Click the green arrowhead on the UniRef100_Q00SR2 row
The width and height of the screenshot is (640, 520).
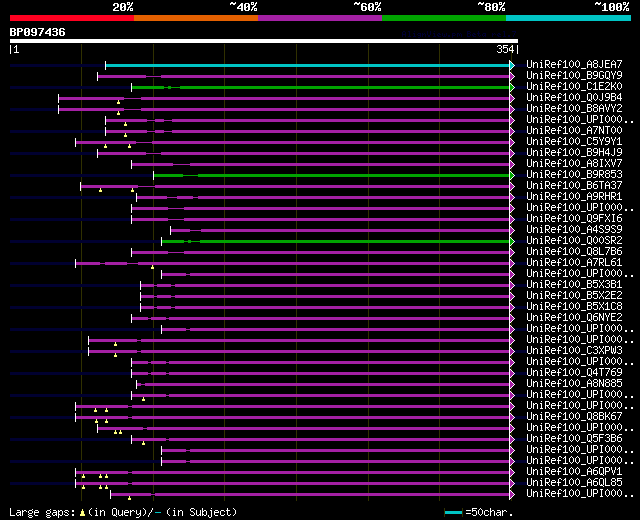[512, 241]
